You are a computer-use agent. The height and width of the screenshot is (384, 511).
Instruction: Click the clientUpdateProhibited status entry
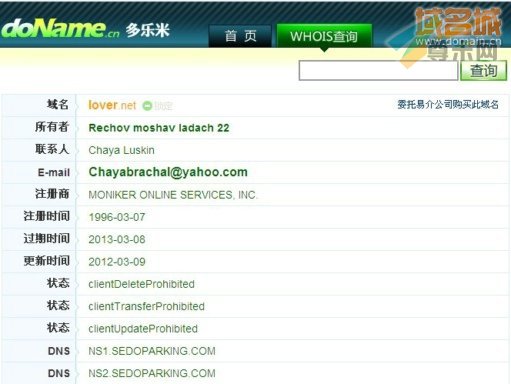pos(143,329)
